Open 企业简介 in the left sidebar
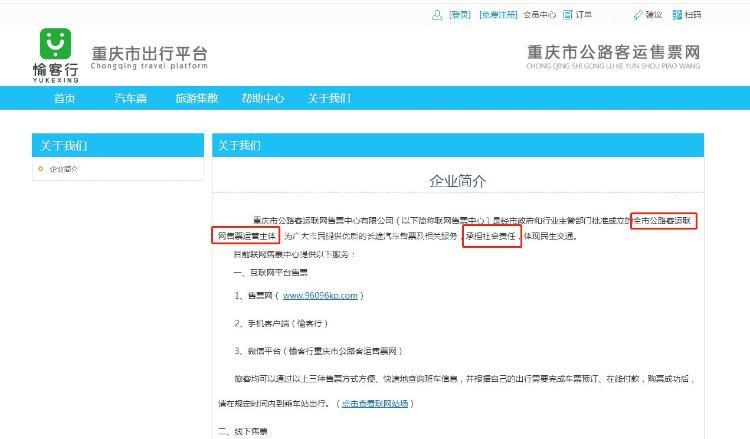This screenshot has height=439, width=750. click(64, 169)
